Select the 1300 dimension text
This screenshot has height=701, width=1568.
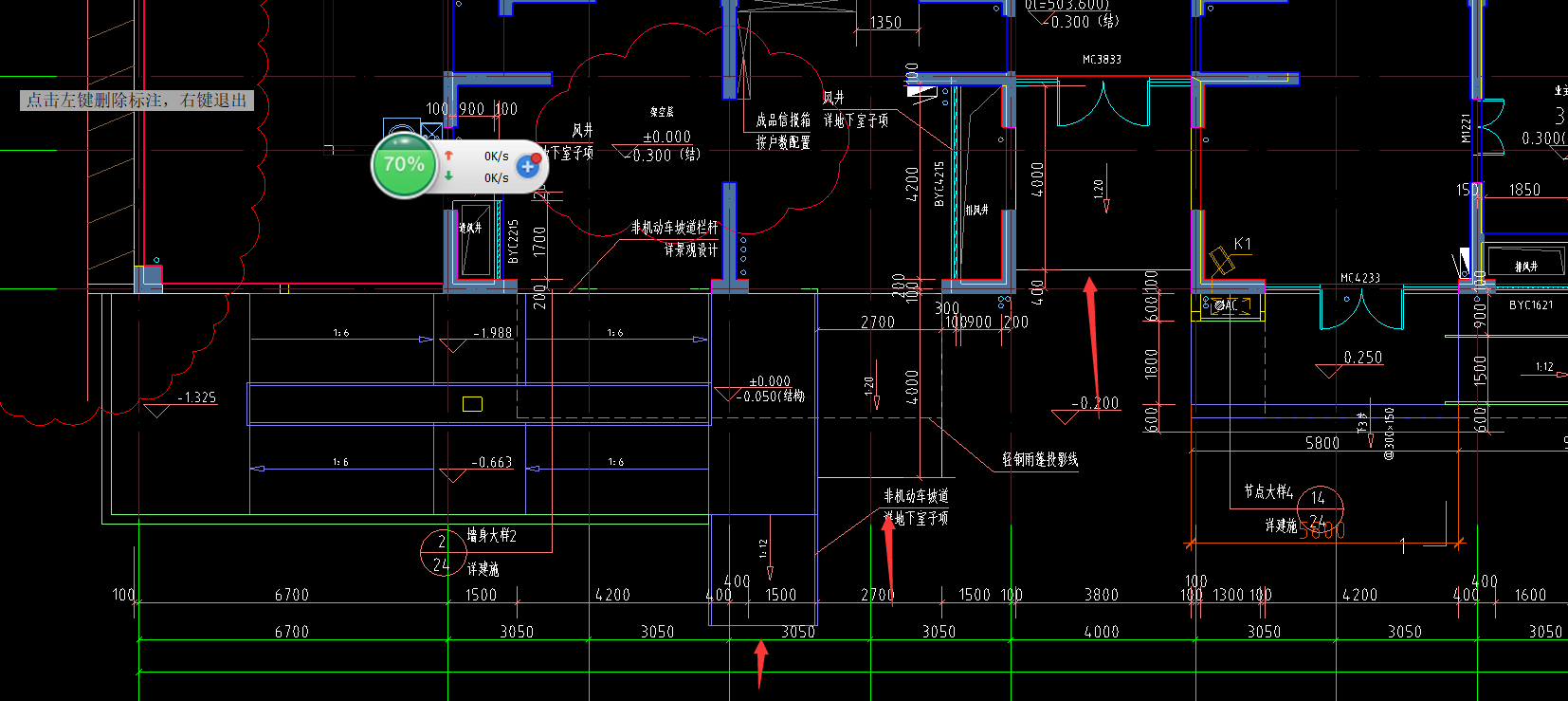click(1228, 595)
